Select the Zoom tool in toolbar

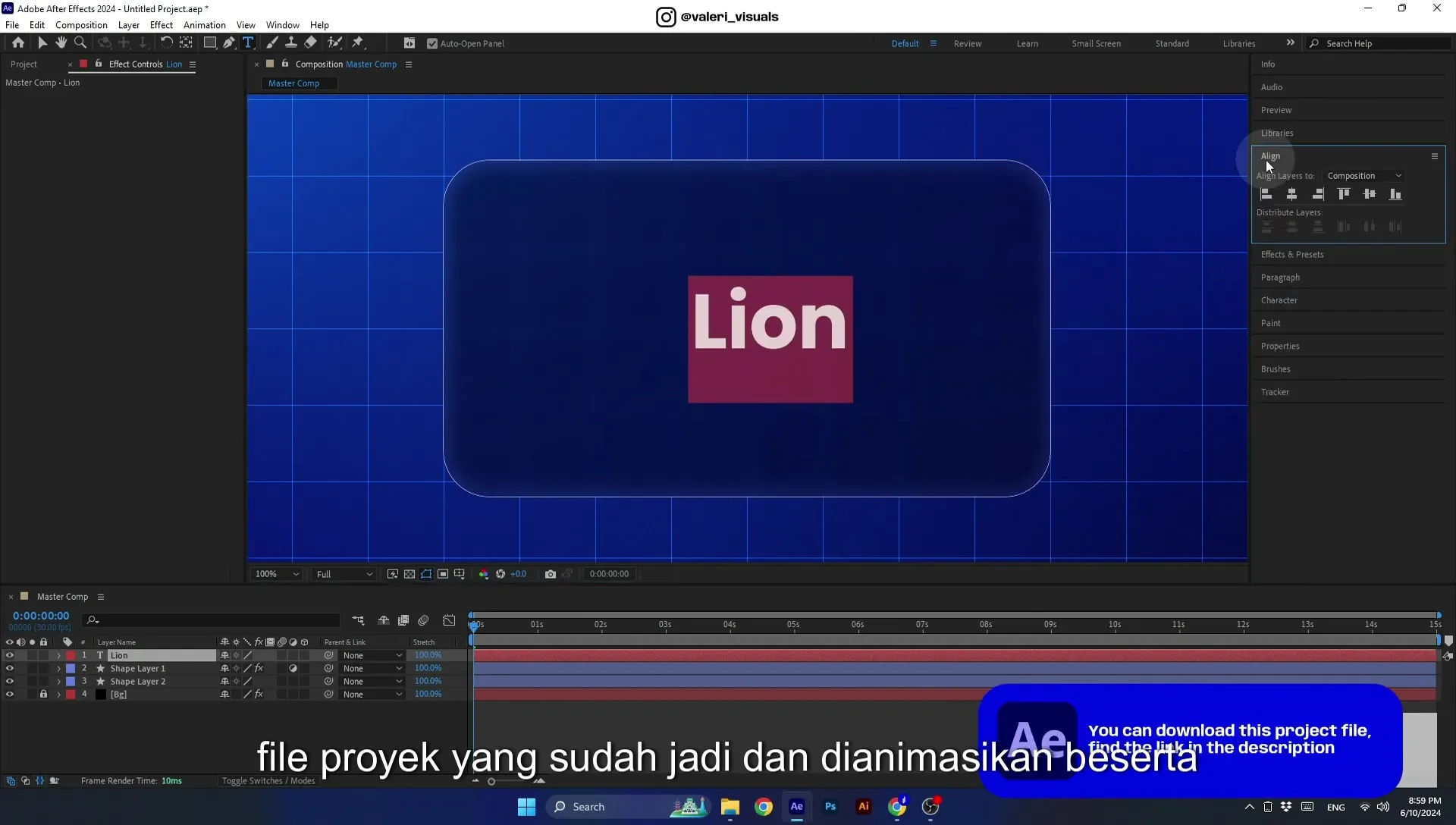coord(80,43)
